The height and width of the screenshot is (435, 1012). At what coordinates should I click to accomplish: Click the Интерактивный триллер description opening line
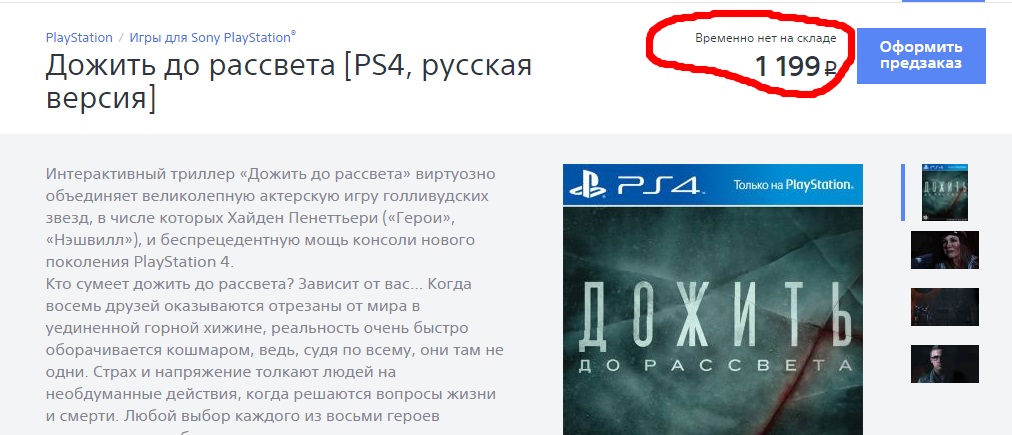270,174
